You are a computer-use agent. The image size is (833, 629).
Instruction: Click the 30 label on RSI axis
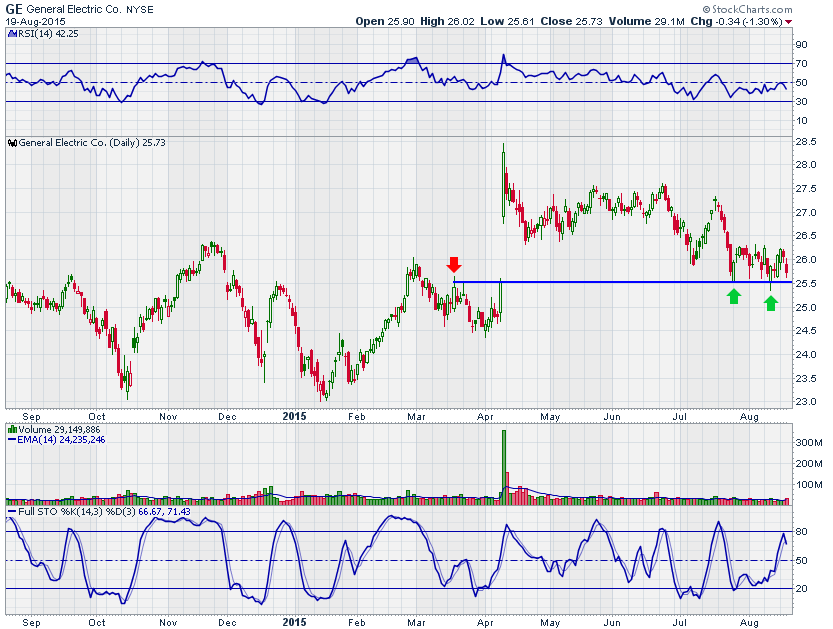(801, 101)
